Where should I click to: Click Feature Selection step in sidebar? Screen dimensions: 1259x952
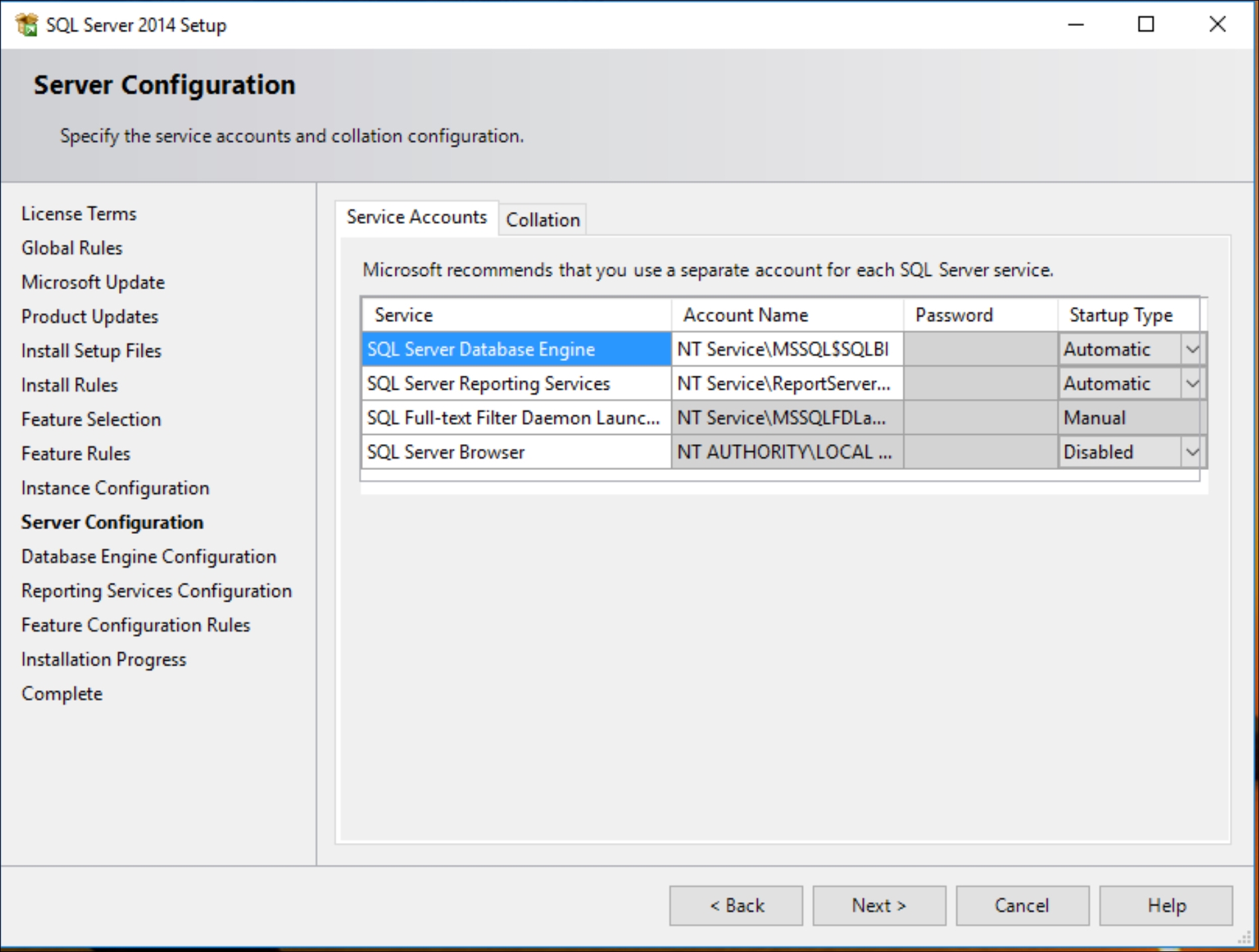91,419
